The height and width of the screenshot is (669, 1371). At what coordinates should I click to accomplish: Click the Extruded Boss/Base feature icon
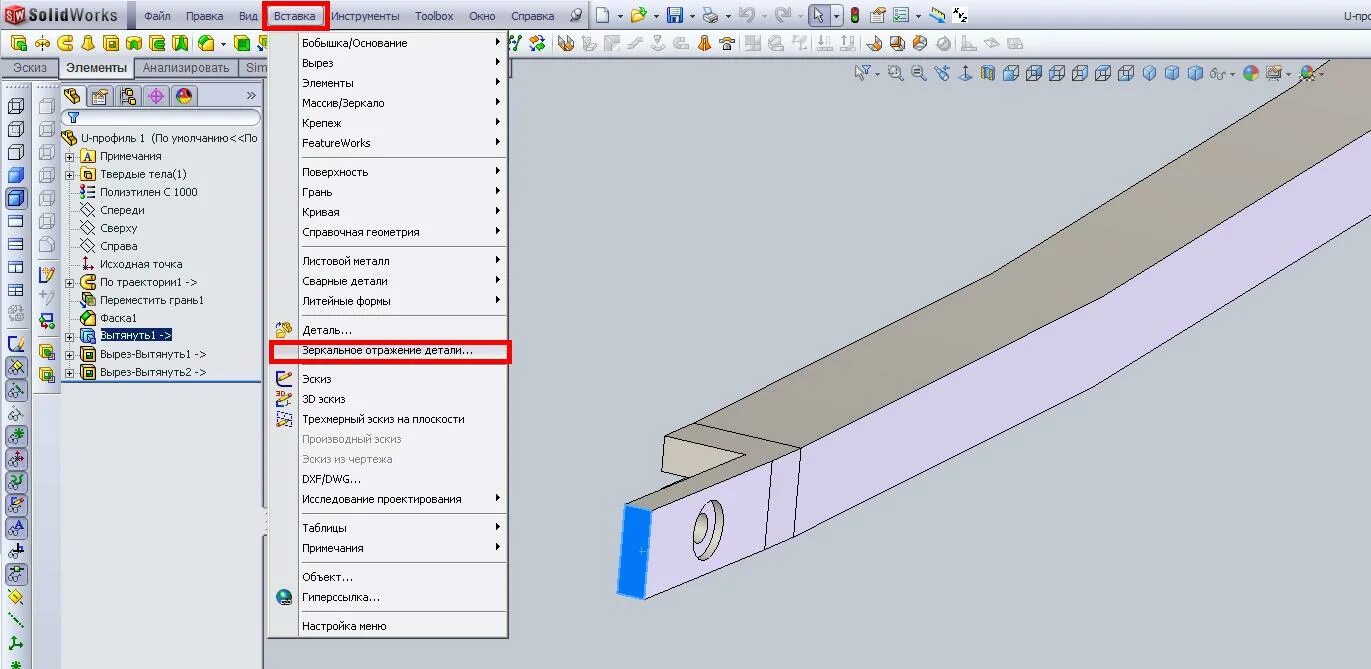(17, 43)
